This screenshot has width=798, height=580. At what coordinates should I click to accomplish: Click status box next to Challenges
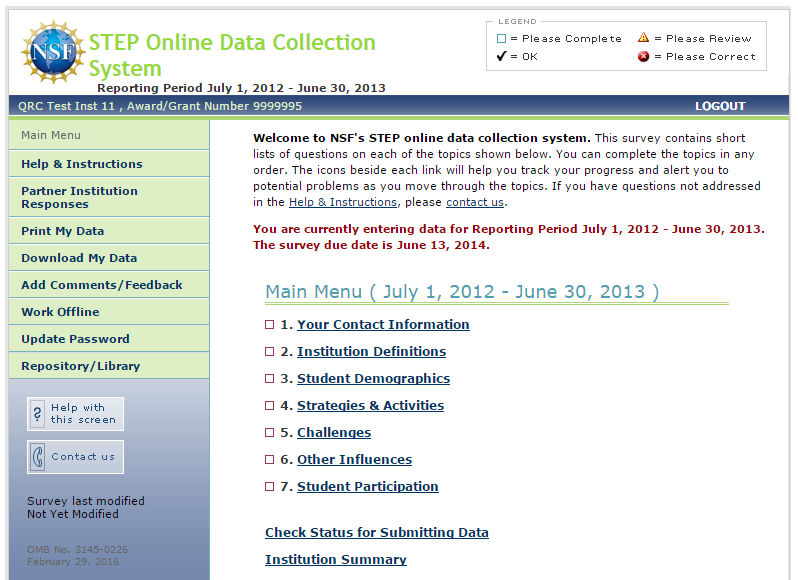click(270, 432)
